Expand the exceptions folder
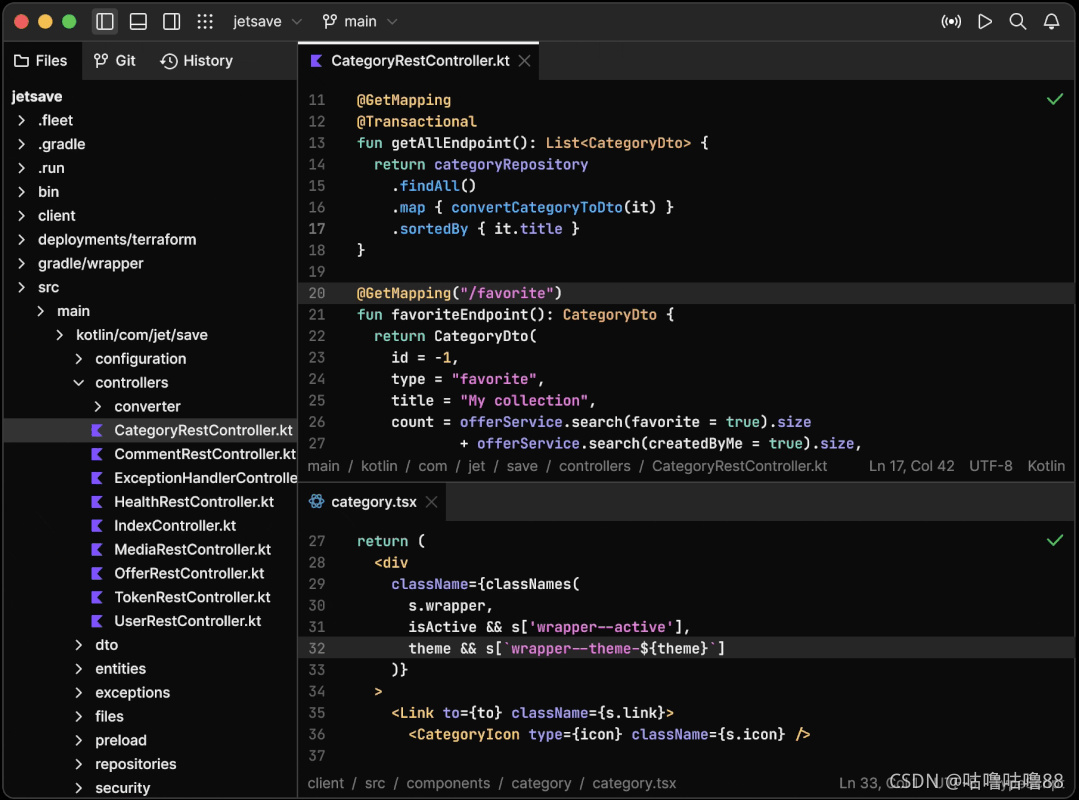Image resolution: width=1079 pixels, height=800 pixels. click(x=79, y=693)
